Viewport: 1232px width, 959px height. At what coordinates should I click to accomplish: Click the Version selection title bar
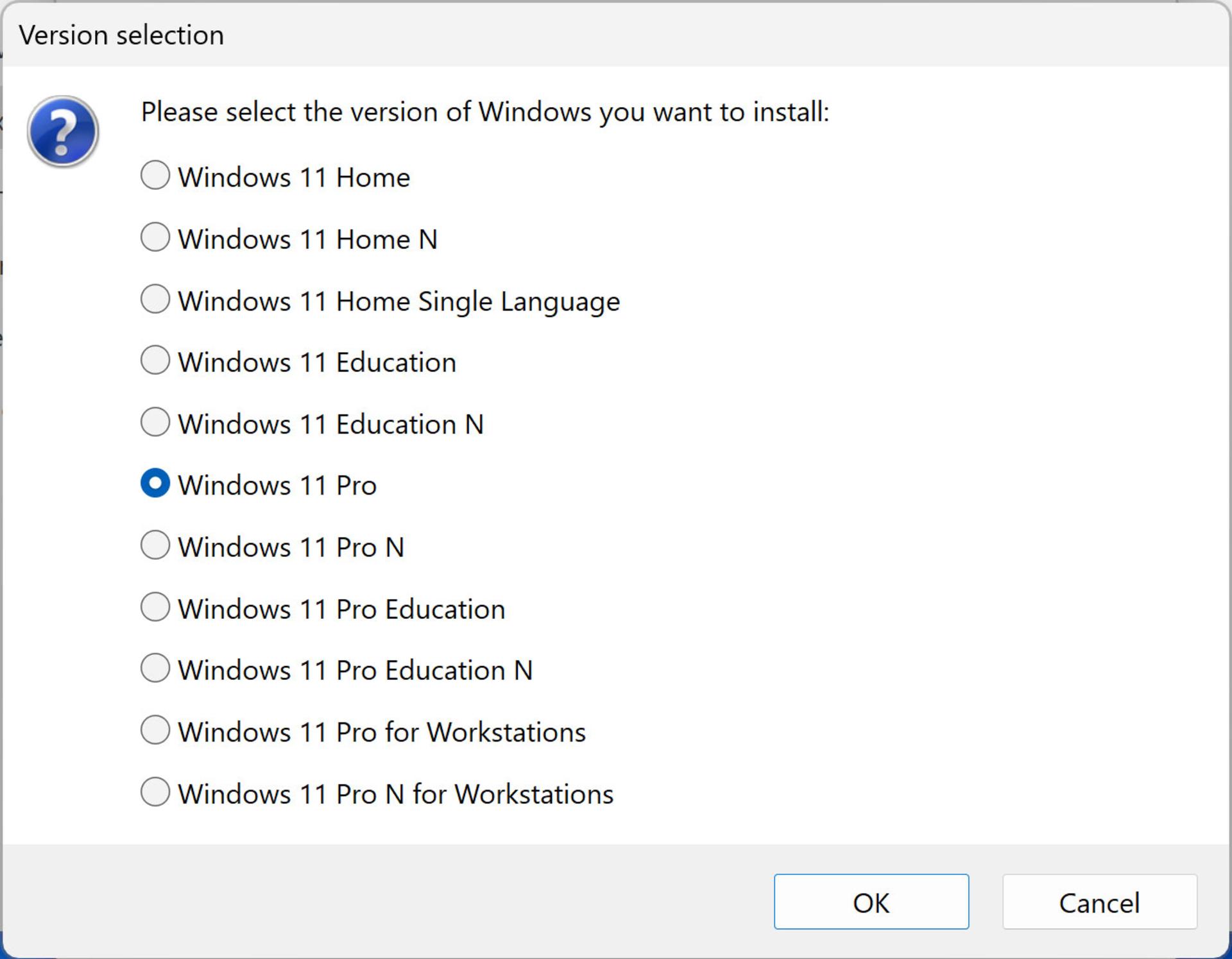616,35
